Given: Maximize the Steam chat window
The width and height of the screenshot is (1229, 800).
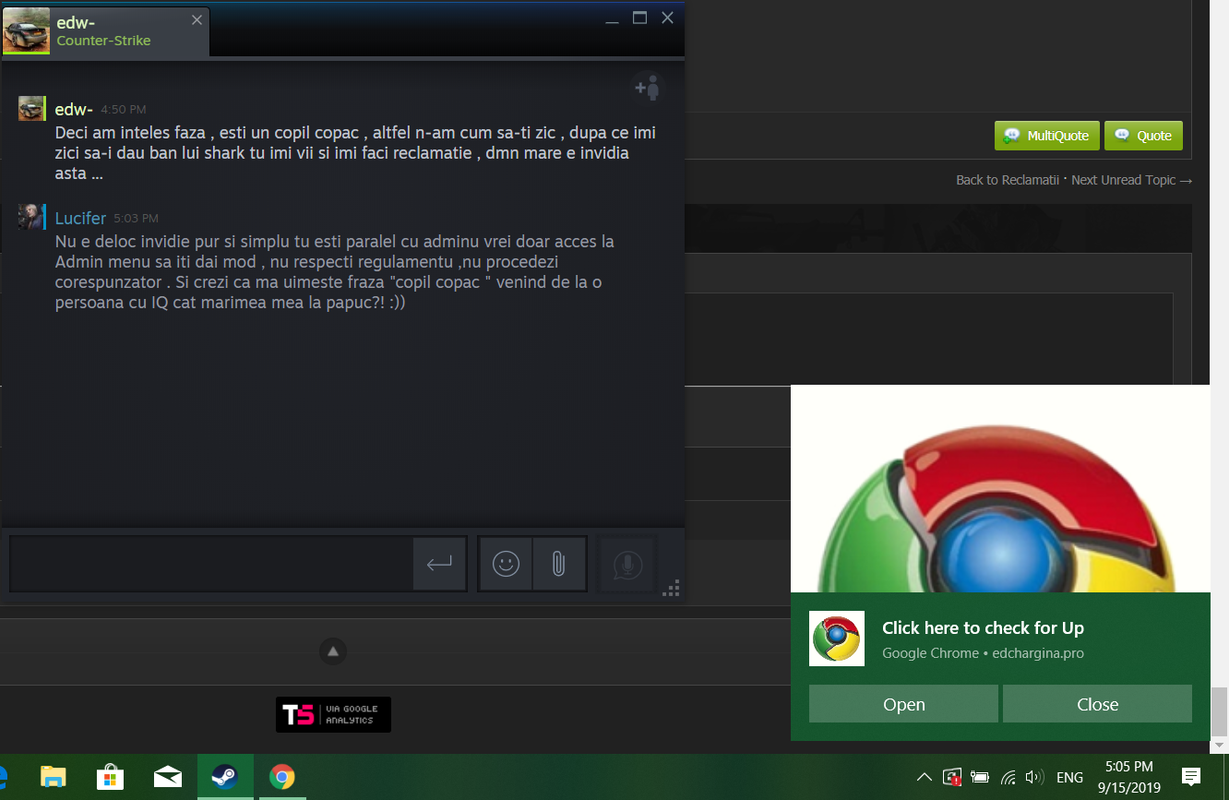Looking at the screenshot, I should coord(640,18).
